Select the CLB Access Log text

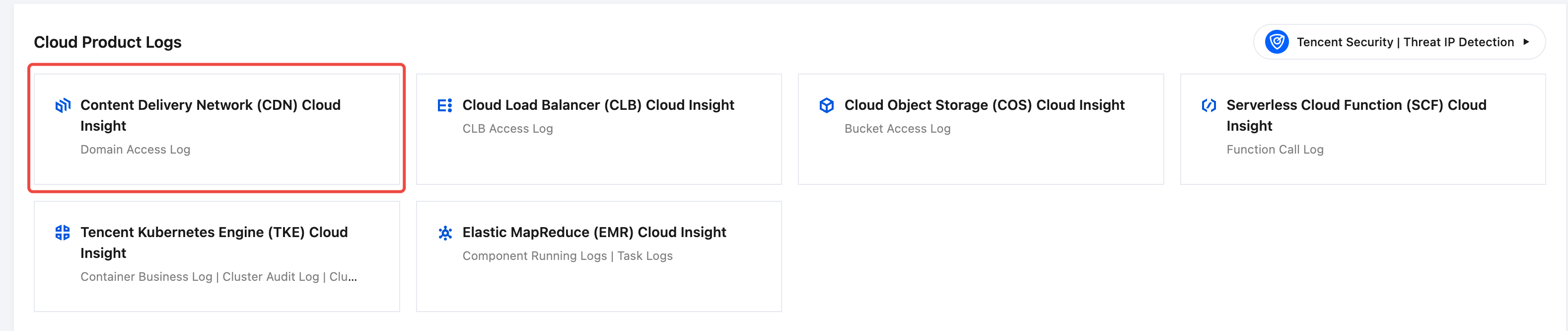coord(507,129)
